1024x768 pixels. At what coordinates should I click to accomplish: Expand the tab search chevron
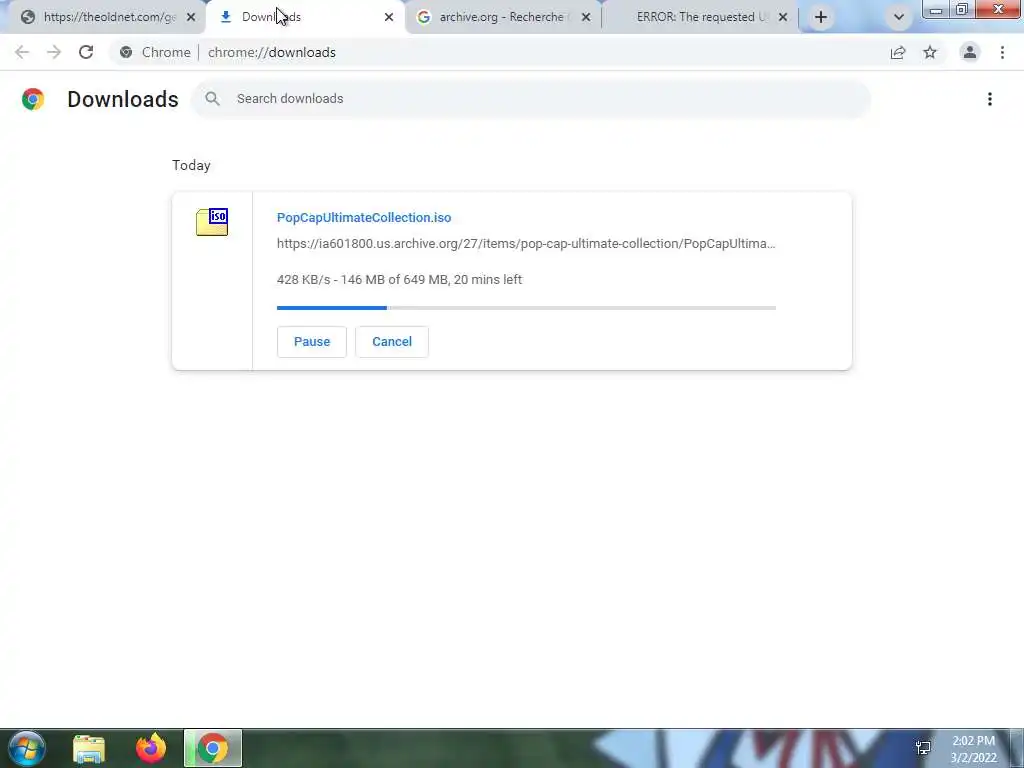[899, 17]
